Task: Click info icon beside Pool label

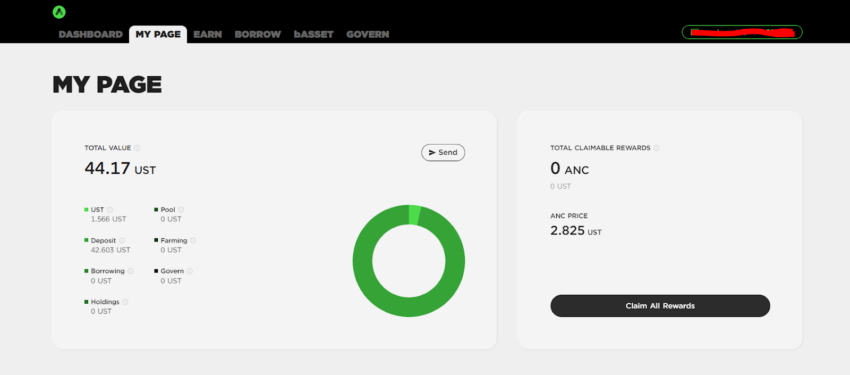Action: coord(181,210)
